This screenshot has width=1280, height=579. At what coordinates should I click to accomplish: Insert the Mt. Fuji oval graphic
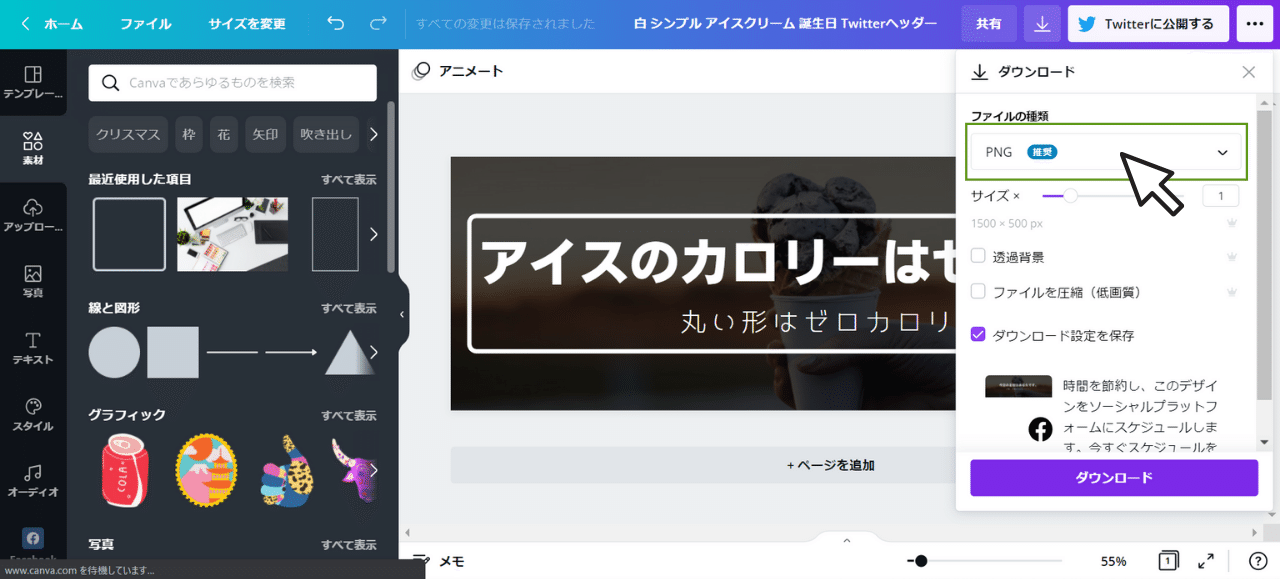click(207, 472)
